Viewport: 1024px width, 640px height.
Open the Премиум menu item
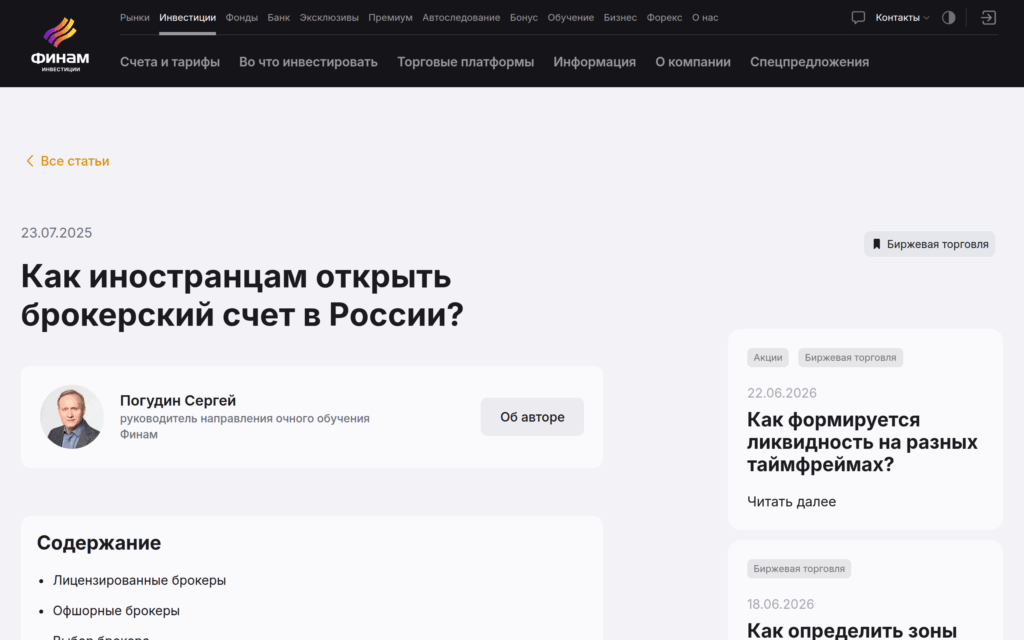(x=390, y=18)
